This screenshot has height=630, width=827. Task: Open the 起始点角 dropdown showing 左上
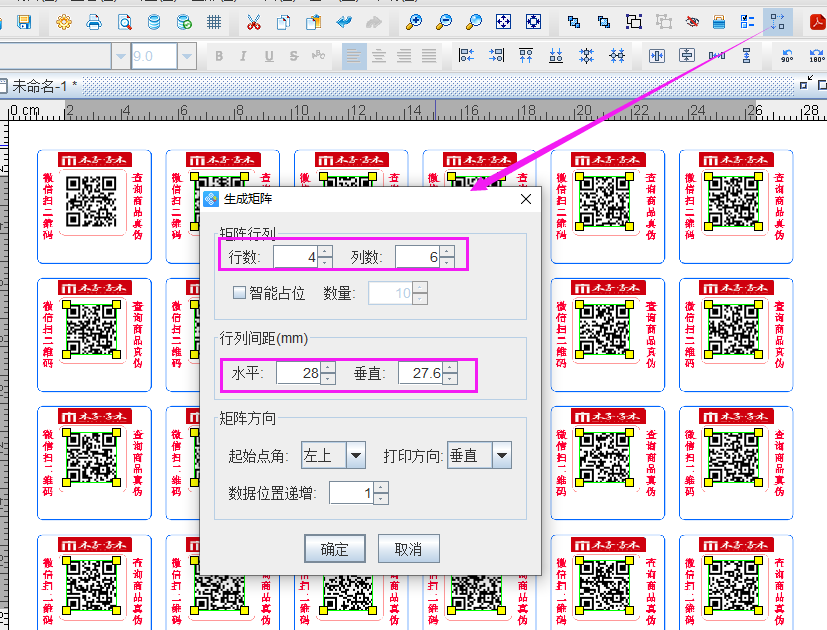tap(332, 455)
